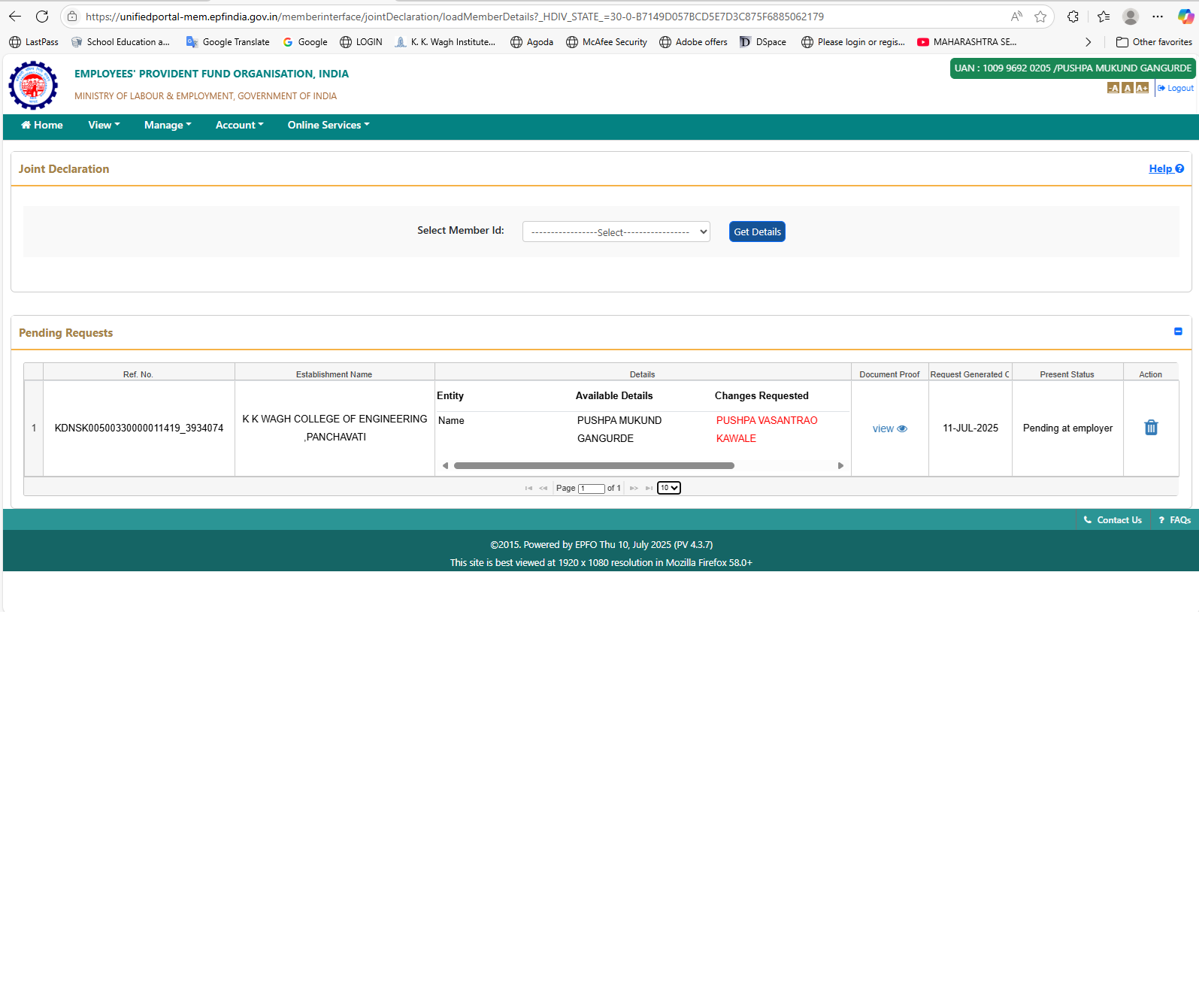Delete the pending request with trash icon

tap(1150, 428)
